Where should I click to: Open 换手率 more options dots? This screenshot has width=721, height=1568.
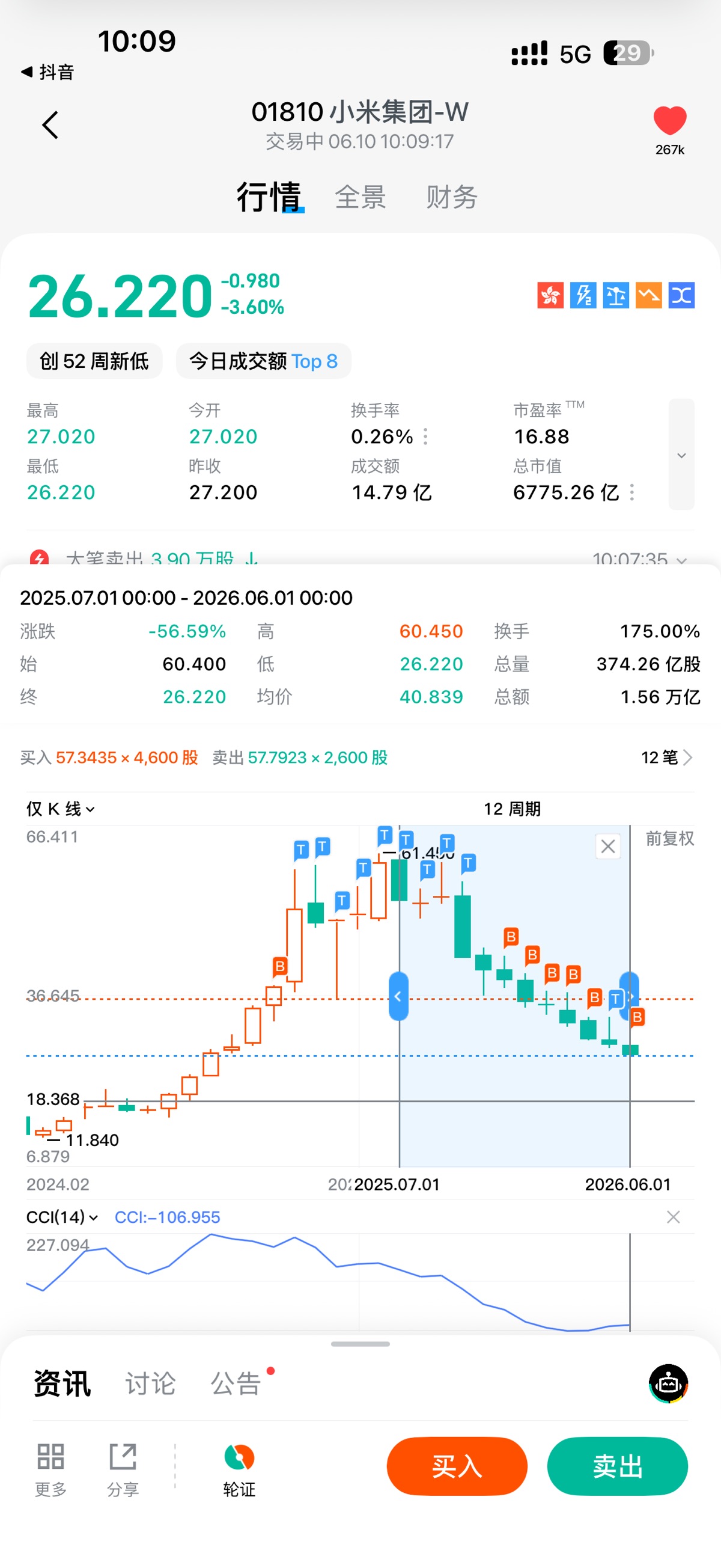click(x=425, y=436)
